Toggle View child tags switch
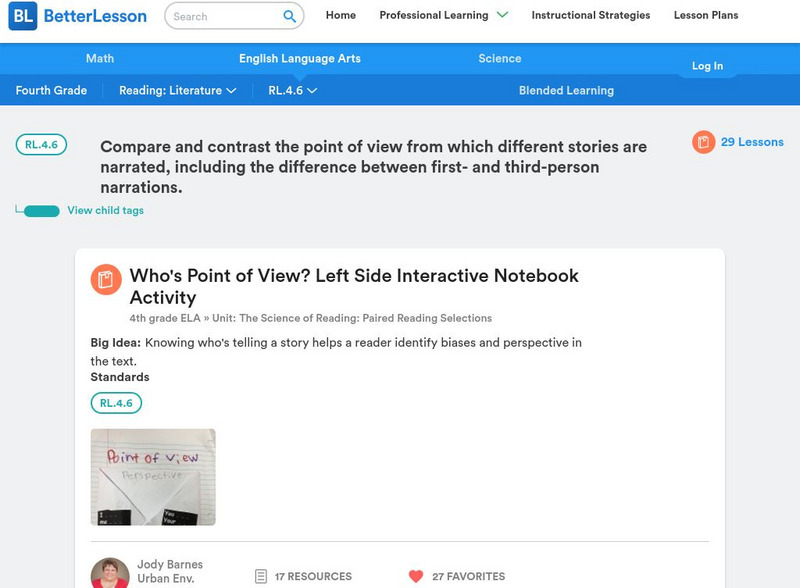The image size is (800, 588). click(41, 211)
